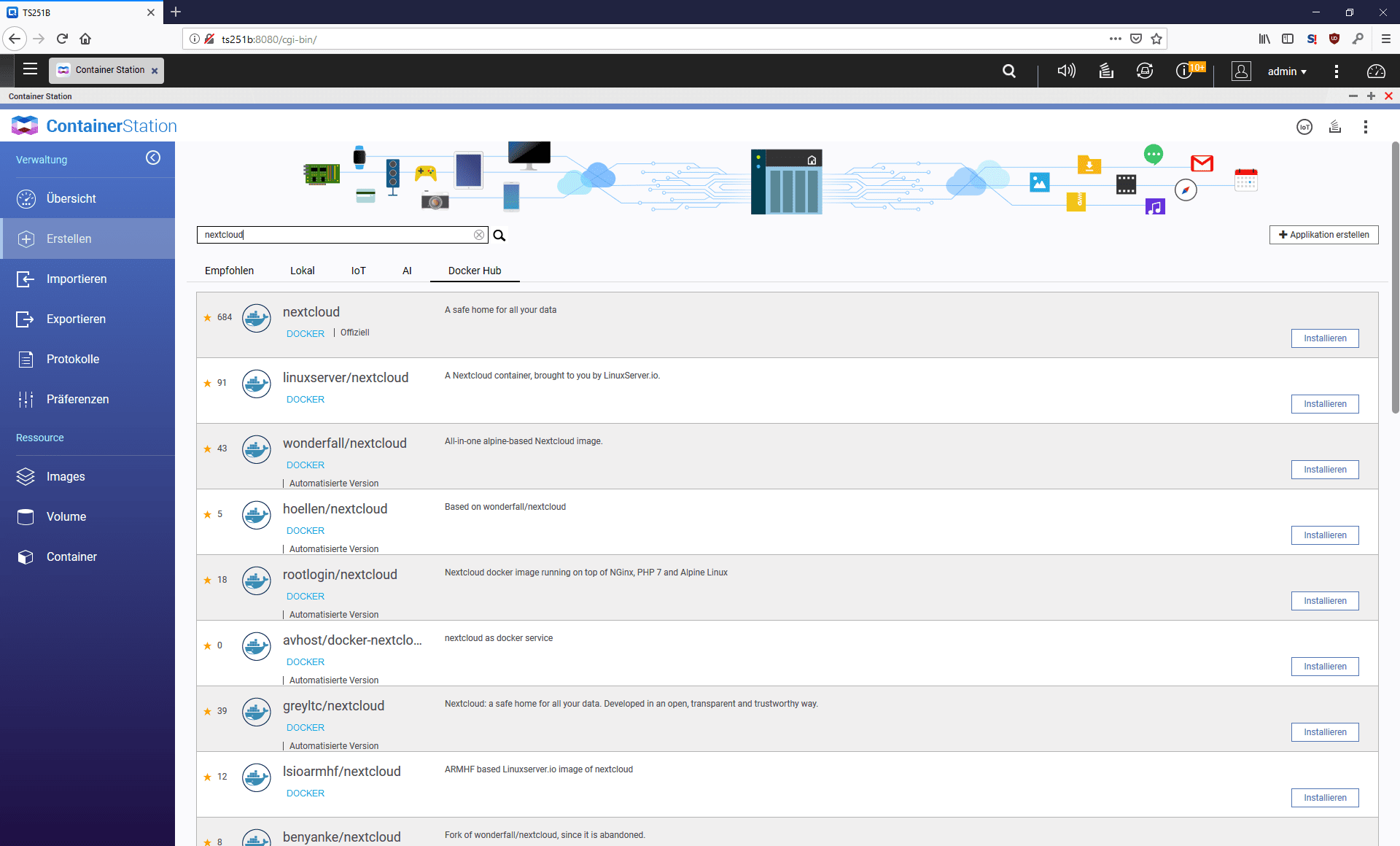1400x846 pixels.
Task: Click Applikation erstellen button
Action: (1323, 235)
